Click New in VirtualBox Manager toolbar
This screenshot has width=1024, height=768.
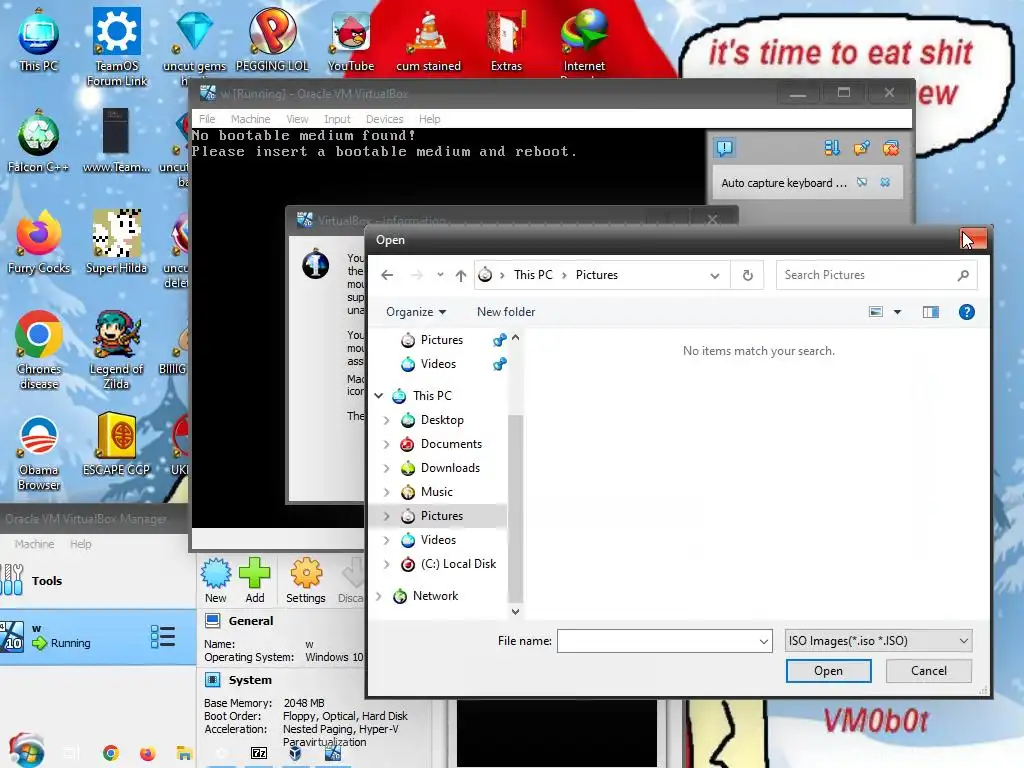(x=216, y=581)
